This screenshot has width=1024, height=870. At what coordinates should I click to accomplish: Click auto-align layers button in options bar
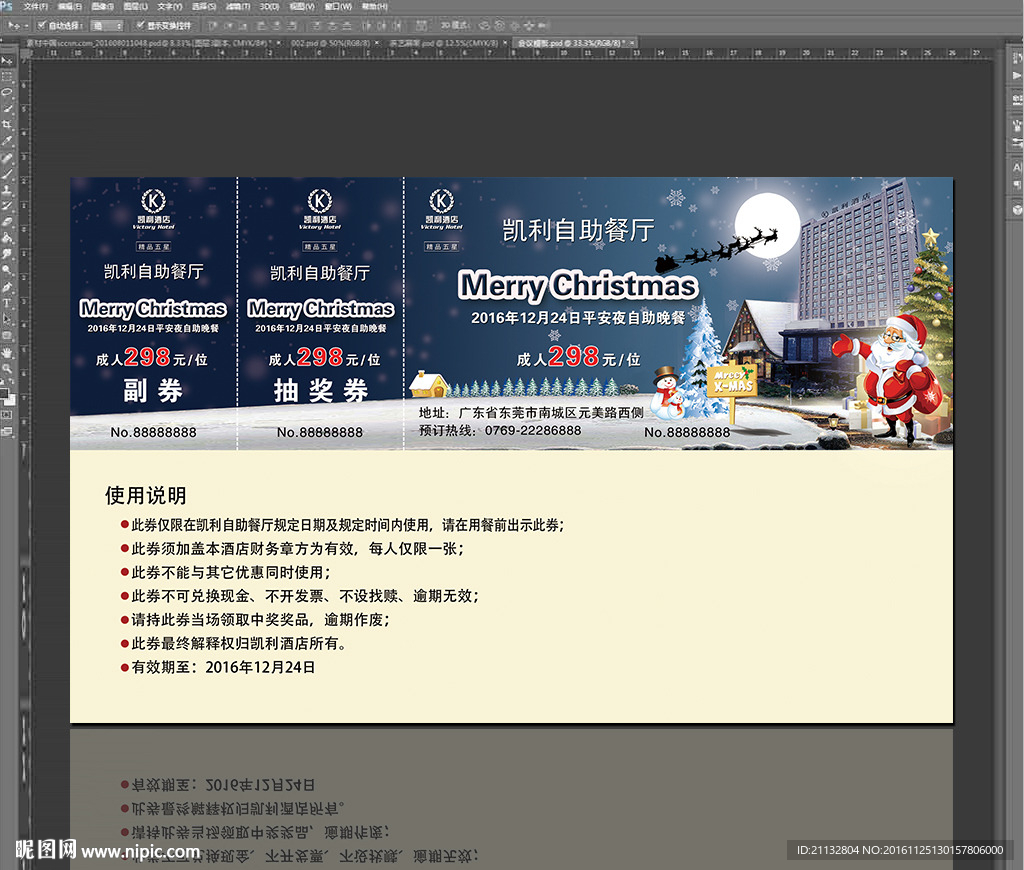(421, 25)
